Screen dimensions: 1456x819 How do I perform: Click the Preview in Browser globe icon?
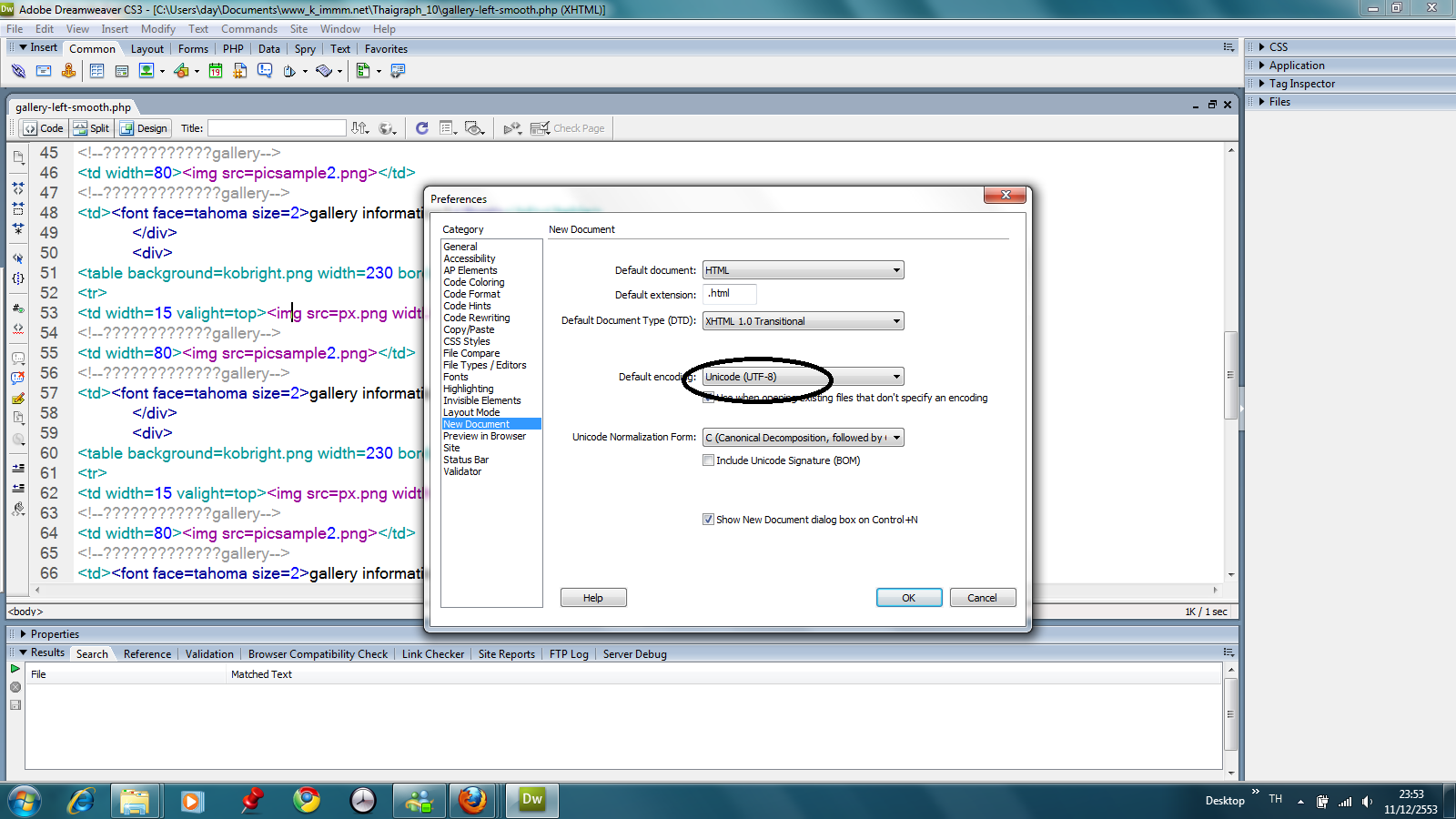tap(388, 128)
